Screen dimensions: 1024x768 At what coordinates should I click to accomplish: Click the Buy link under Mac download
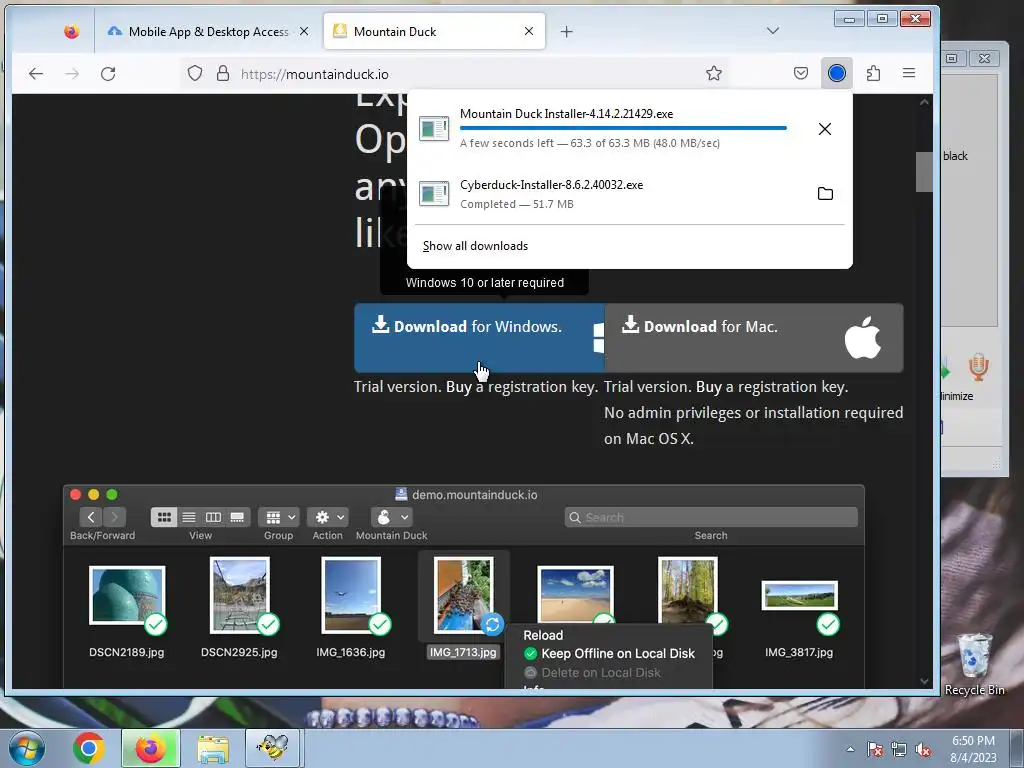tap(709, 387)
